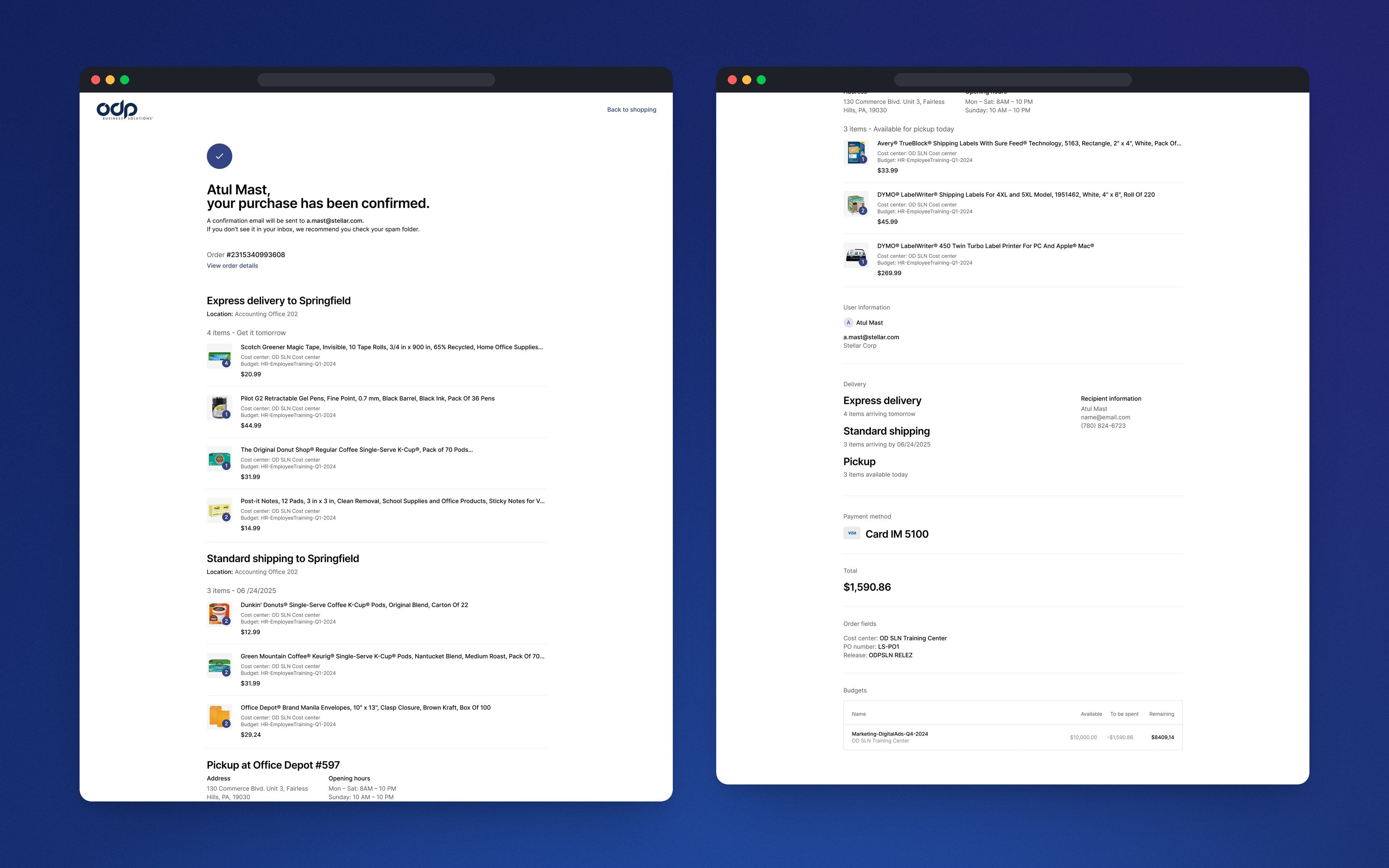
Task: Click the recipient email name@email.com
Action: pos(1105,417)
